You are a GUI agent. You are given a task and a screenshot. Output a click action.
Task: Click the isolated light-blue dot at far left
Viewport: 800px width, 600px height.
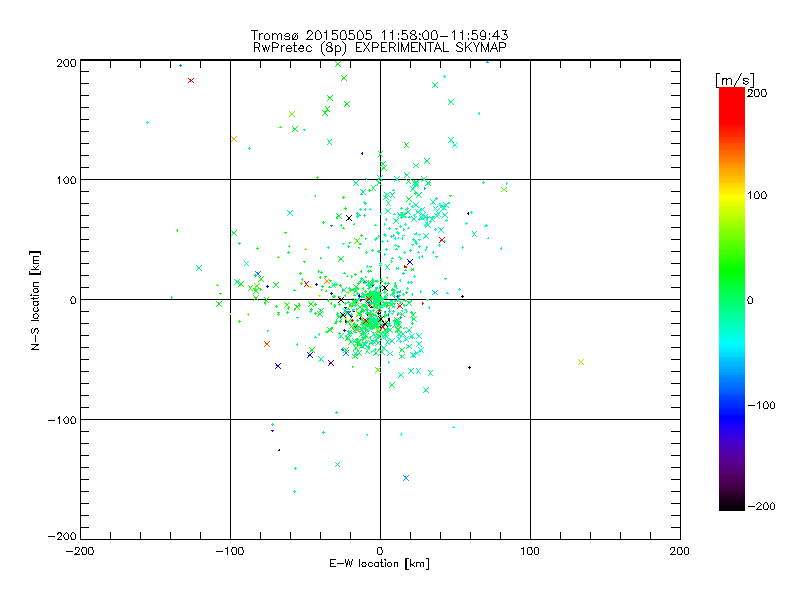tap(147, 122)
